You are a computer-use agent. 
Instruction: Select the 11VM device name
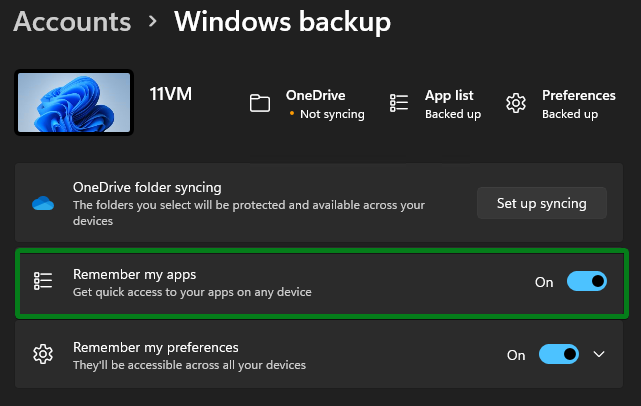[170, 94]
